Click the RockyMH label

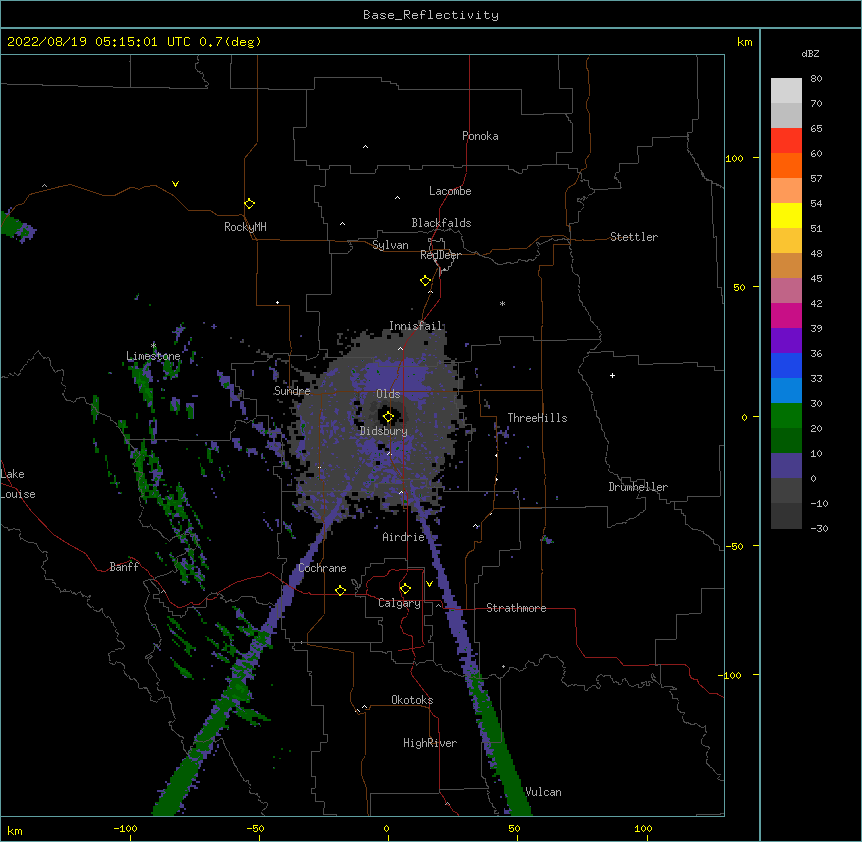click(245, 226)
